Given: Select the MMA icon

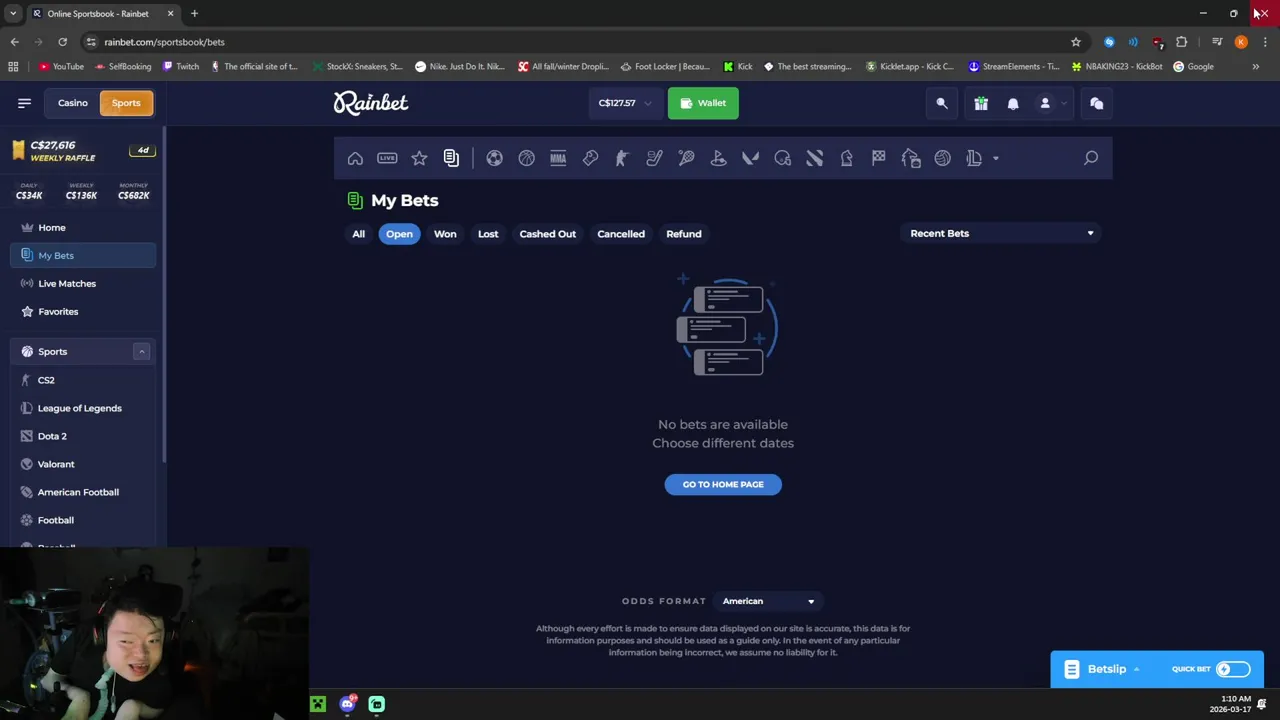Looking at the screenshot, I should coord(558,158).
